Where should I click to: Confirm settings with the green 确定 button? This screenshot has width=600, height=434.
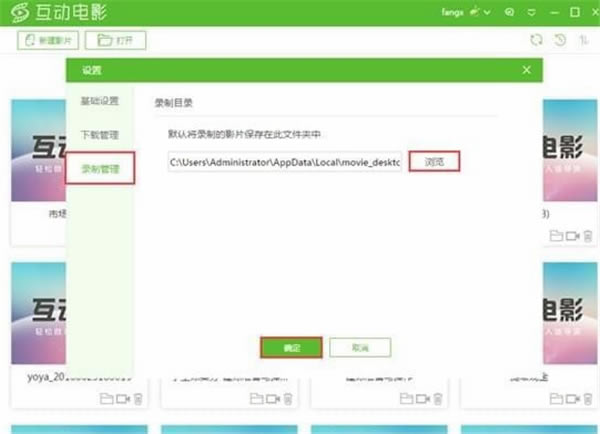click(292, 348)
